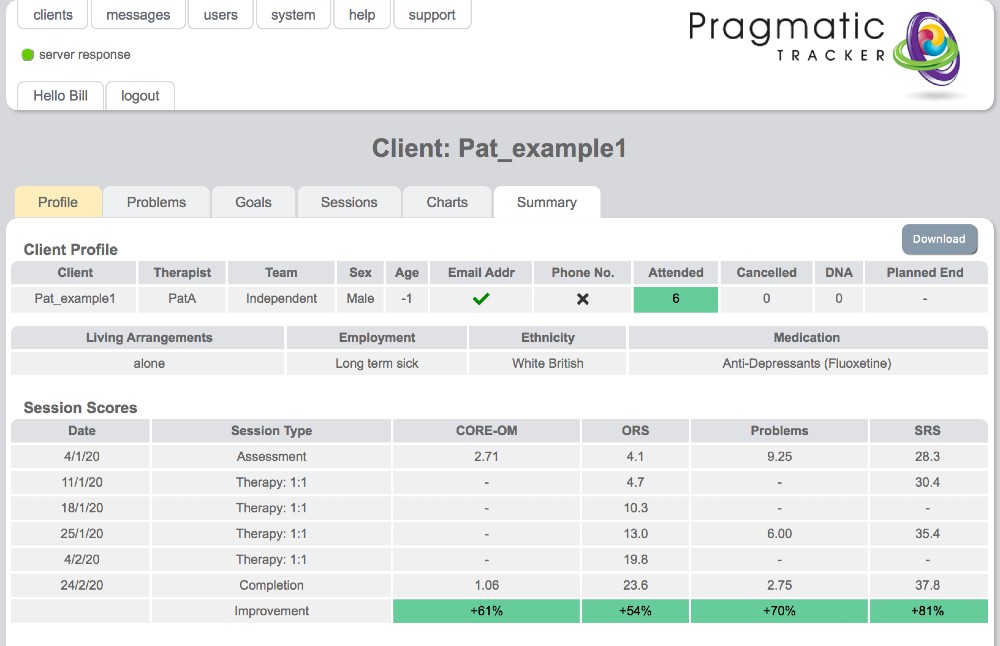Screen dimensions: 1000x646
Task: Click the green server response status indicator
Action: (x=27, y=56)
